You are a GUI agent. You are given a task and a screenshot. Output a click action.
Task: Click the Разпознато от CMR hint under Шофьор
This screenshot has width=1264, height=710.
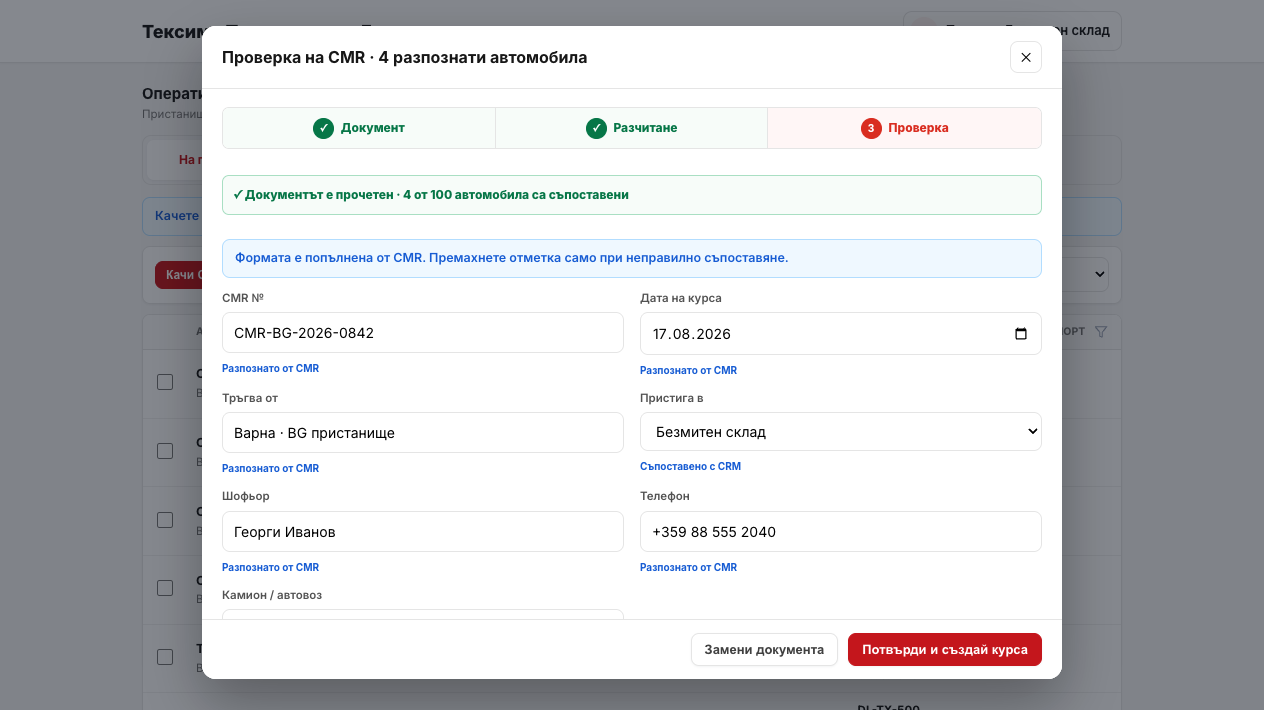click(x=270, y=567)
